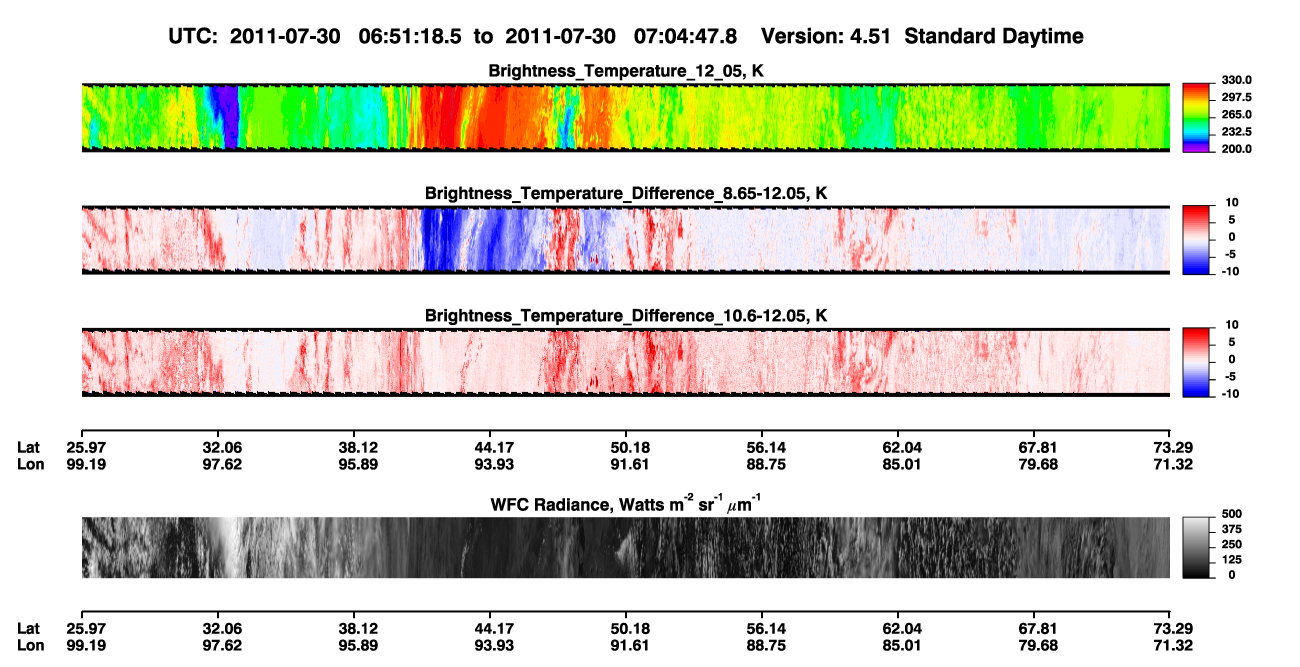
Task: Click the 232.5 color bar label
Action: (1238, 132)
